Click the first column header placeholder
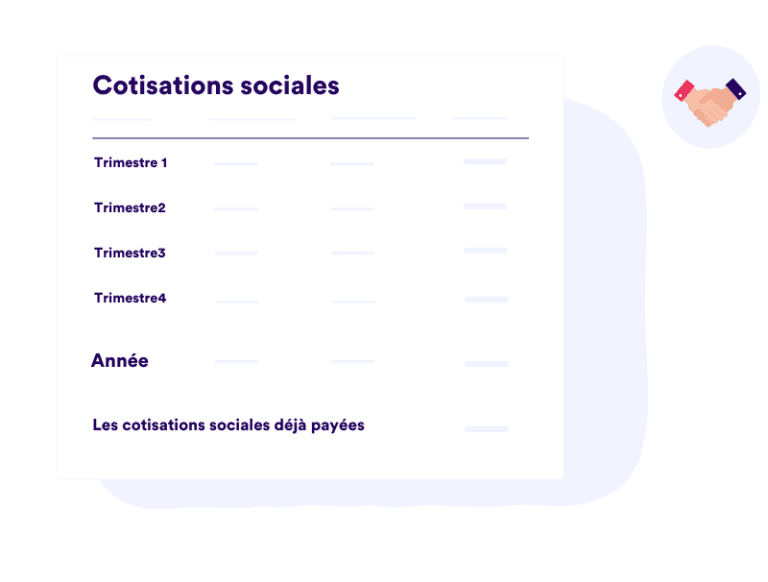Image resolution: width=768 pixels, height=582 pixels. 122,119
